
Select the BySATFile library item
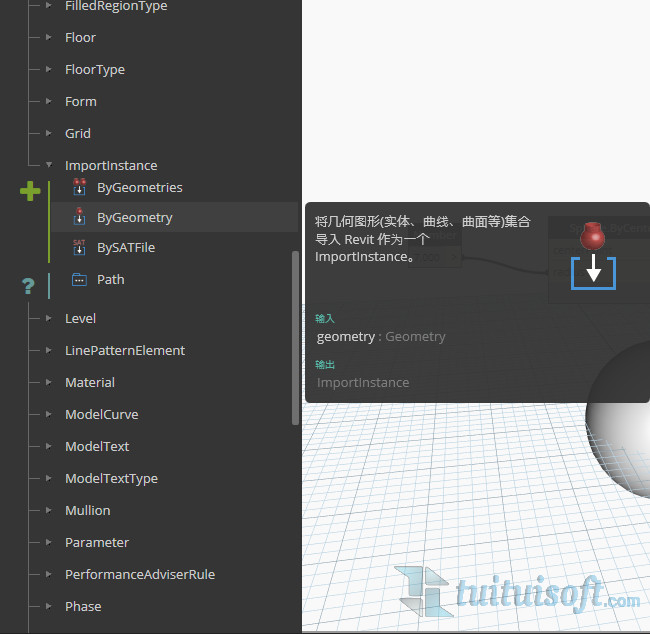pyautogui.click(x=126, y=247)
